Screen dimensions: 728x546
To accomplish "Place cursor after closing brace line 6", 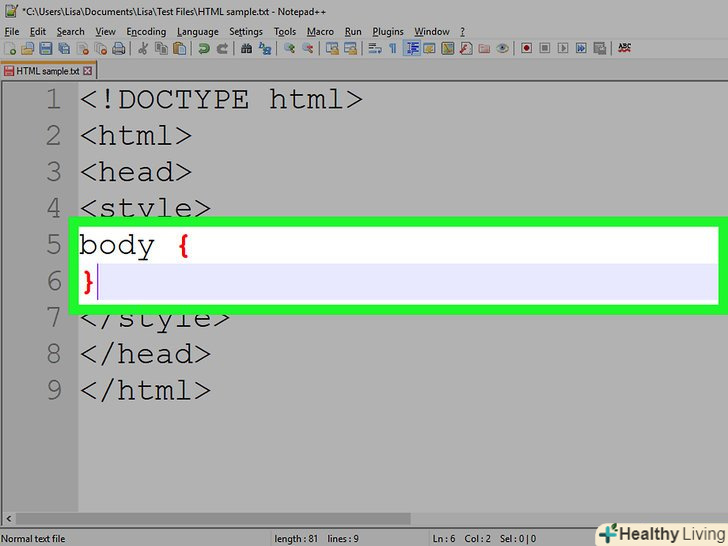I will click(x=98, y=282).
